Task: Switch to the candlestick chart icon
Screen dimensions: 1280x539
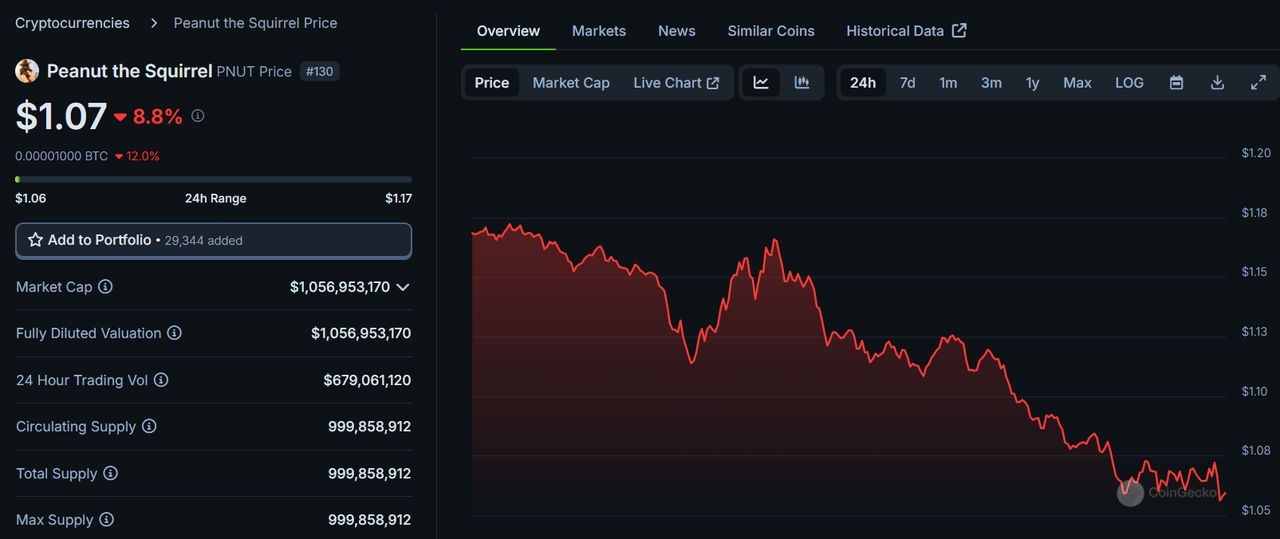Action: click(x=802, y=83)
